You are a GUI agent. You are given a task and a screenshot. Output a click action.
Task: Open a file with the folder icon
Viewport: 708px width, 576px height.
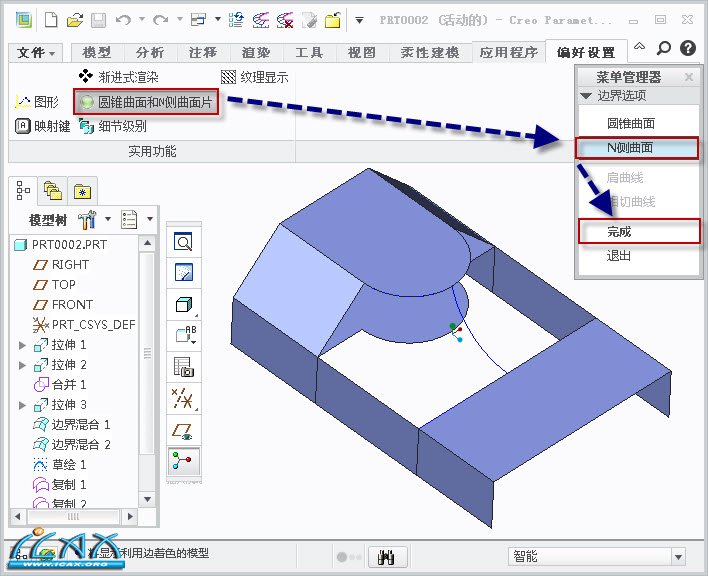pos(75,20)
